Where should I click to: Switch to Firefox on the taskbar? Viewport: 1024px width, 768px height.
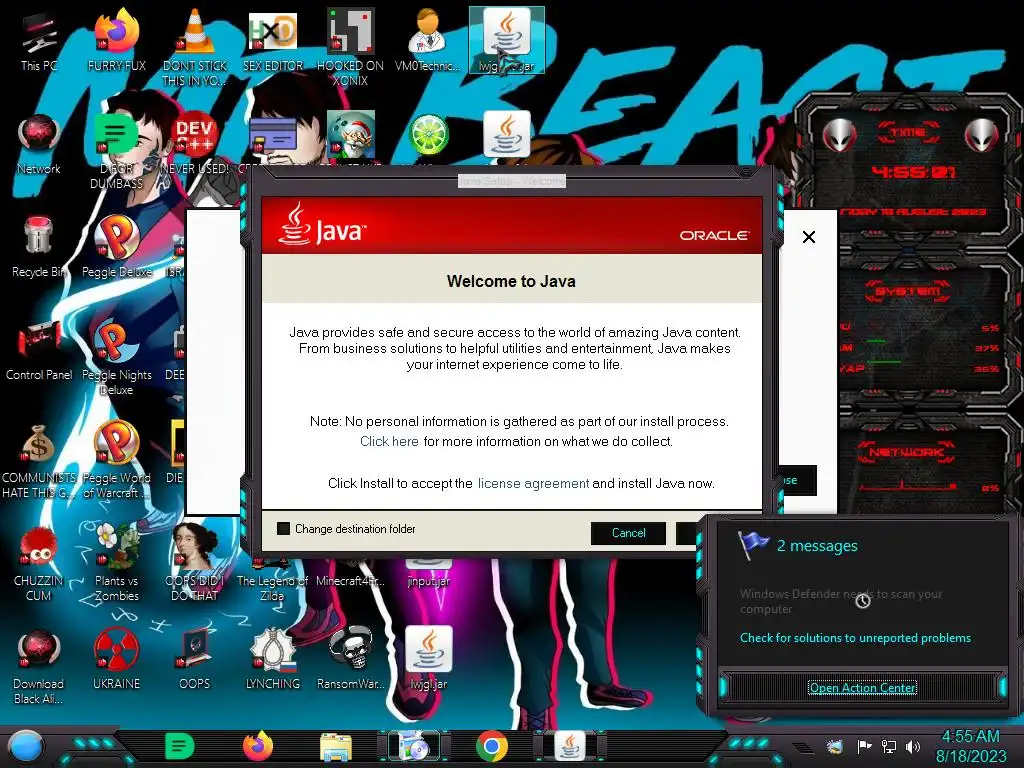[258, 746]
